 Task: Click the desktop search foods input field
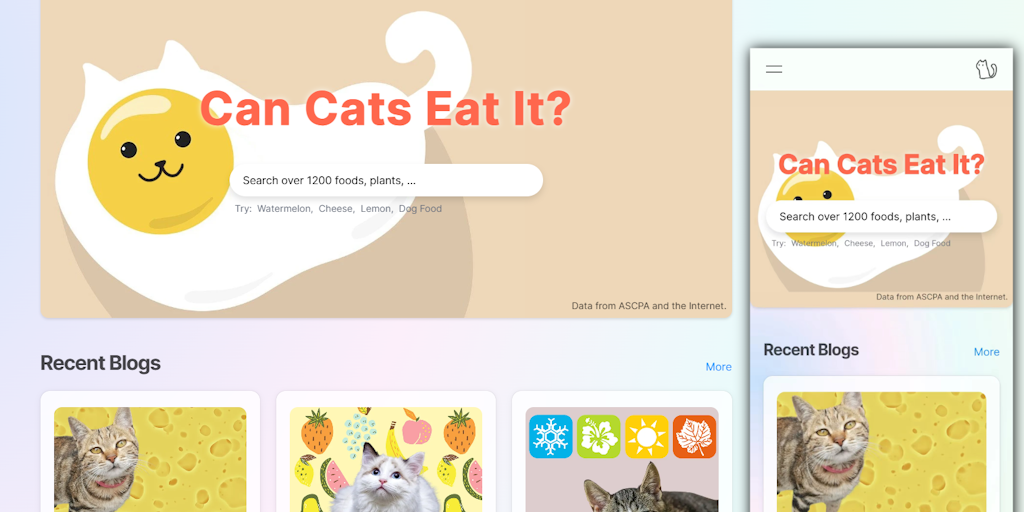click(386, 180)
